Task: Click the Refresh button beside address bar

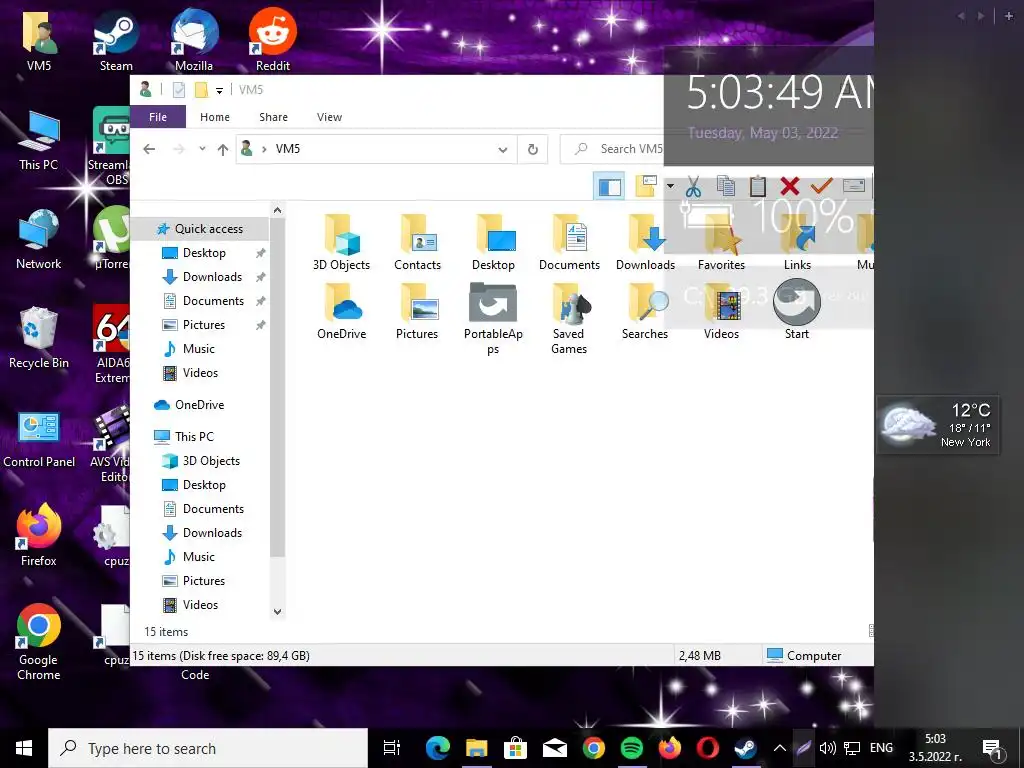Action: click(533, 150)
